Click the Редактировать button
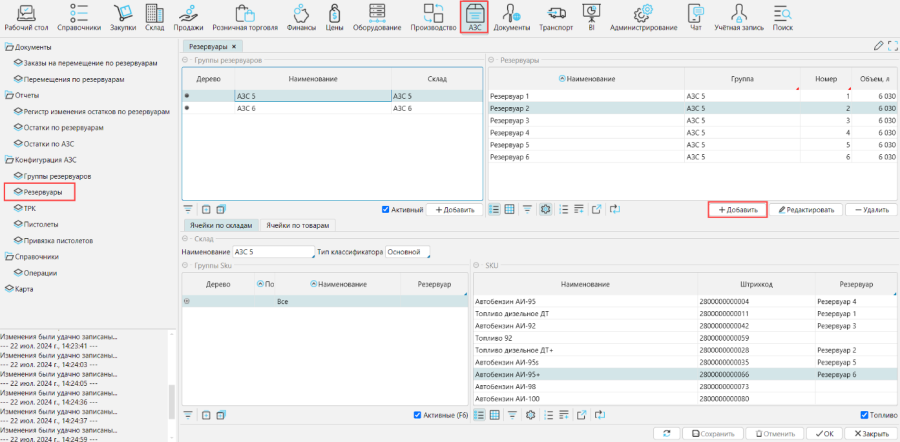Image resolution: width=900 pixels, height=442 pixels. (x=805, y=210)
